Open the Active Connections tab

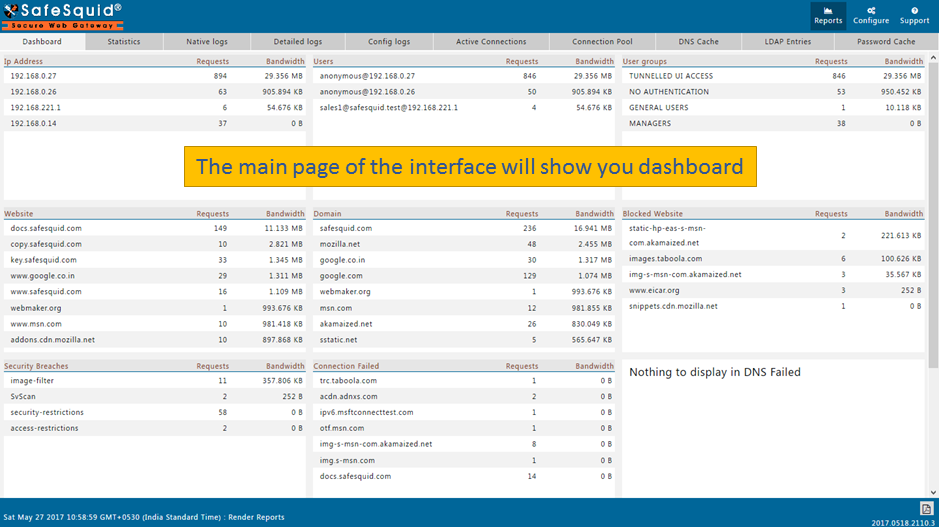click(x=491, y=41)
